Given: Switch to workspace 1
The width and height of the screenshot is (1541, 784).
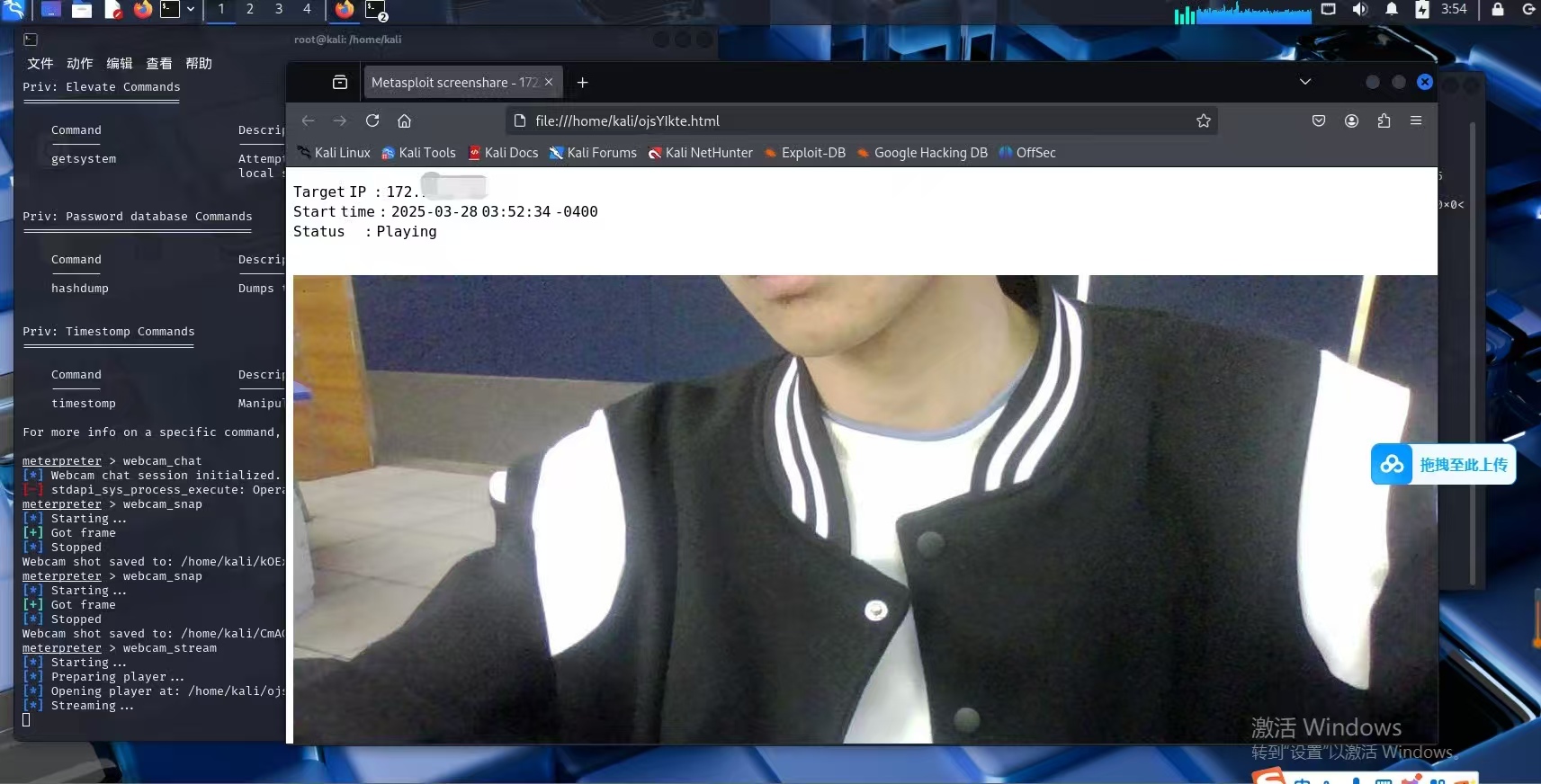Looking at the screenshot, I should (221, 9).
